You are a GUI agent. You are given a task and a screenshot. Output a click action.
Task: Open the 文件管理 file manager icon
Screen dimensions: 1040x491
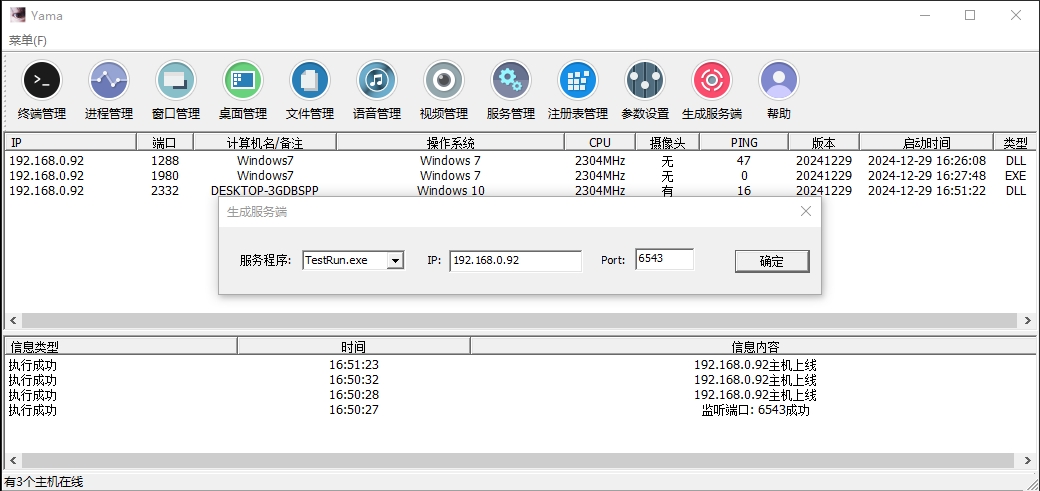pyautogui.click(x=310, y=80)
